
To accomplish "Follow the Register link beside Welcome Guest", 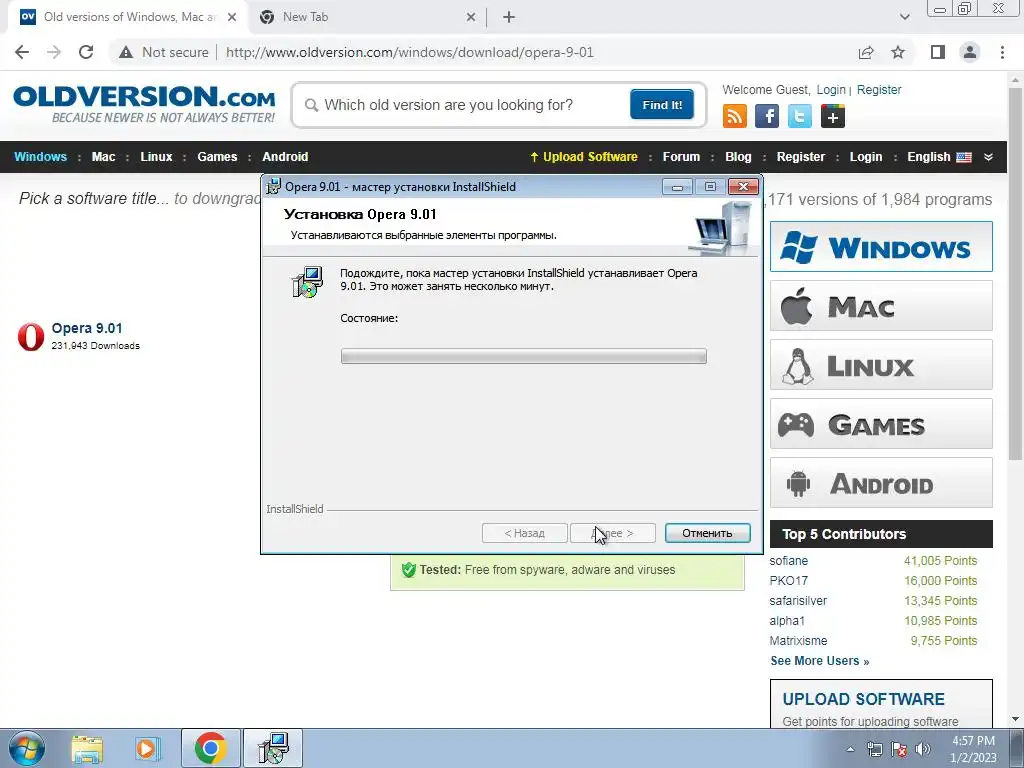I will coord(879,89).
